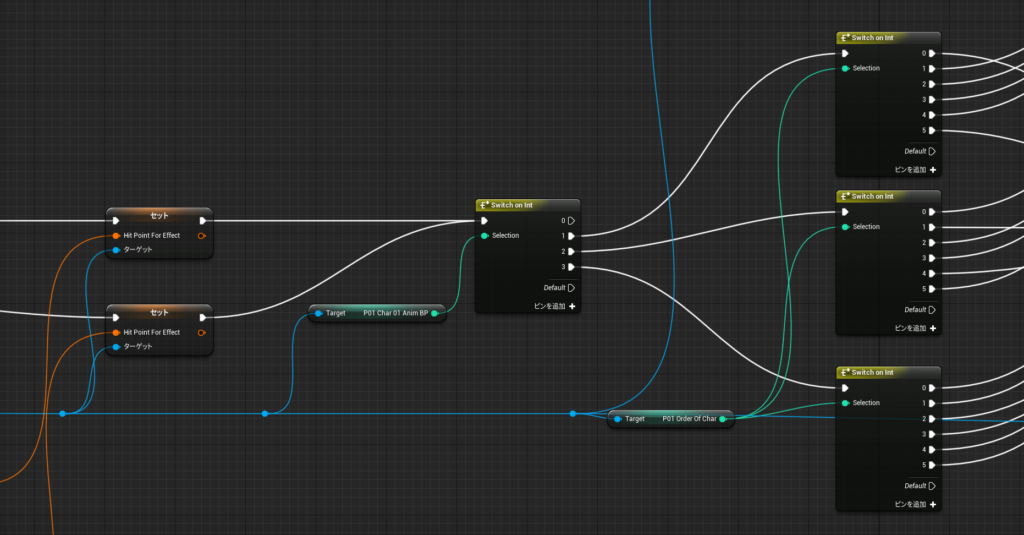Click output pin 0 of four-output Switch on Int
The width and height of the screenshot is (1024, 535).
pos(571,221)
